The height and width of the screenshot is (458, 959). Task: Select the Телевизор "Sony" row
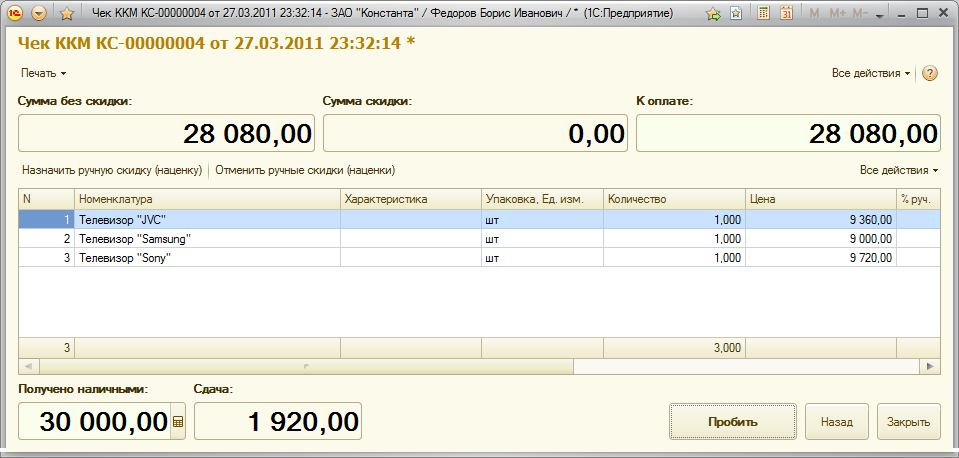(480, 257)
